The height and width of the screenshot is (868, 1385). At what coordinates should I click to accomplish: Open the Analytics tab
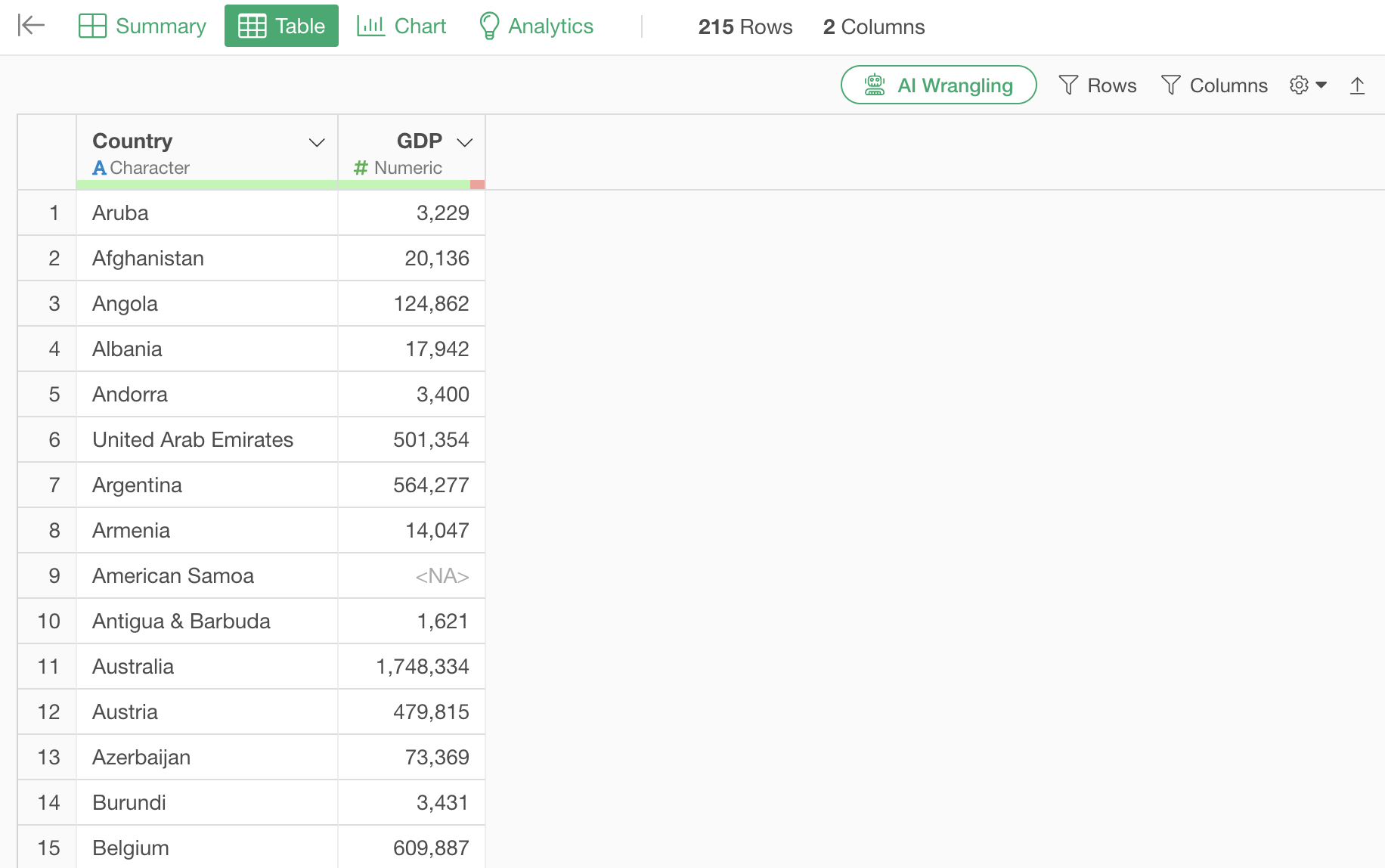pos(536,26)
